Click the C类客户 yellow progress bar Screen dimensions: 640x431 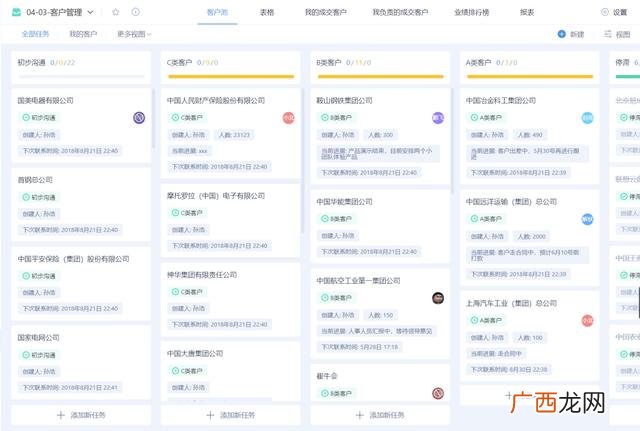(x=231, y=76)
